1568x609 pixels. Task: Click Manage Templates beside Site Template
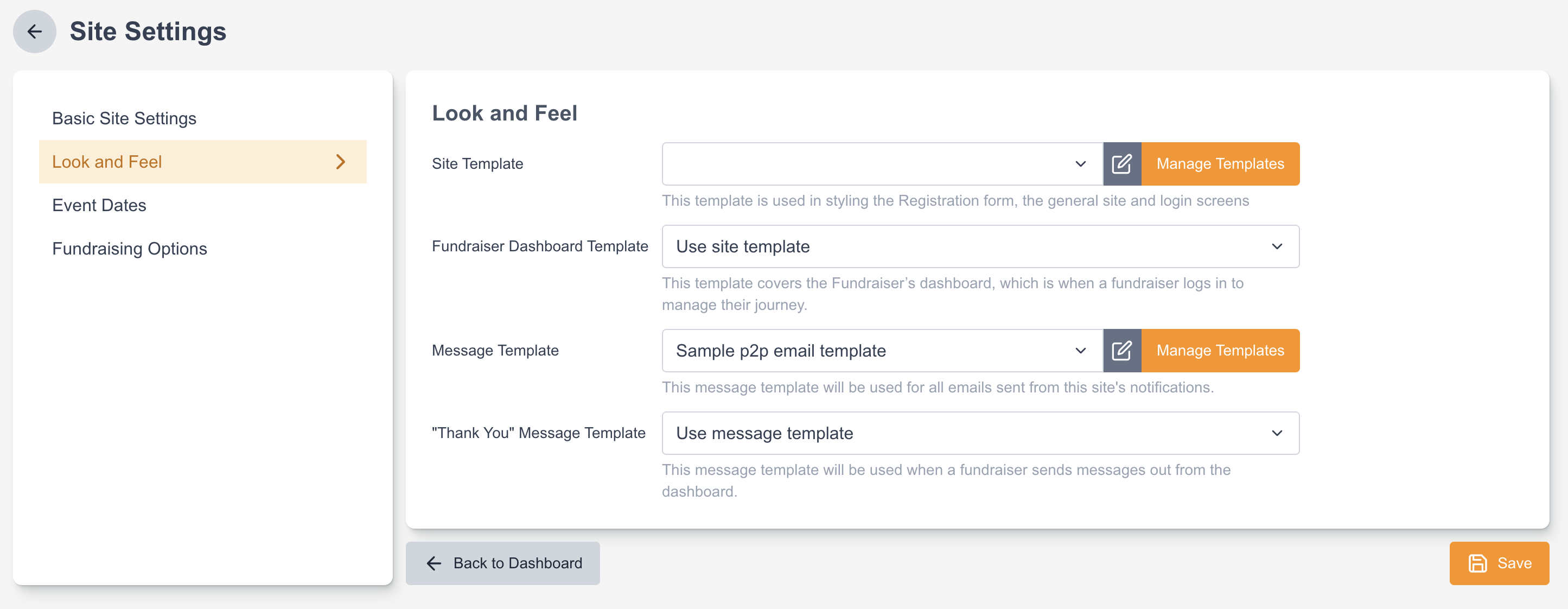click(x=1220, y=164)
